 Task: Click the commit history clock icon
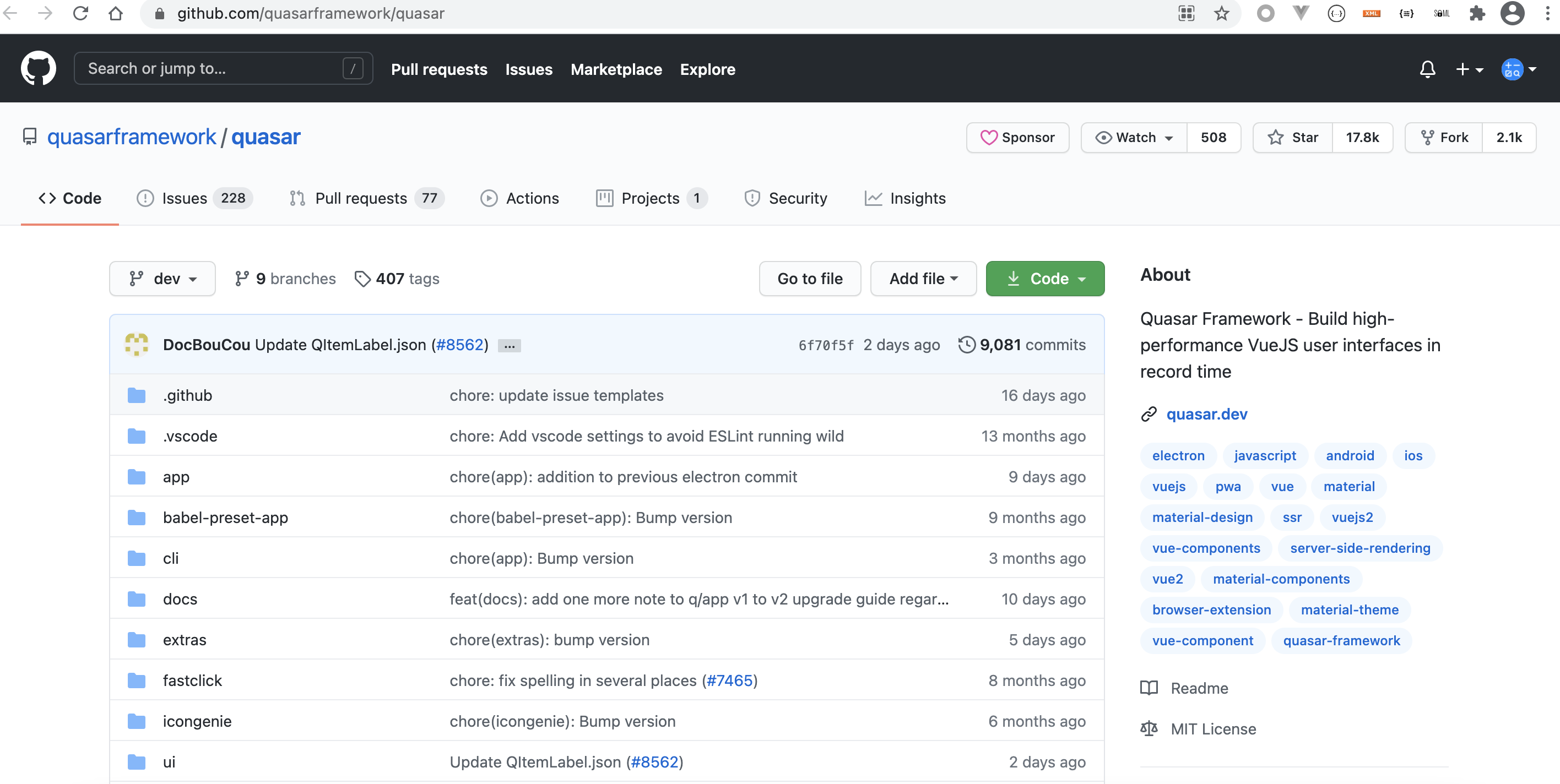coord(967,345)
